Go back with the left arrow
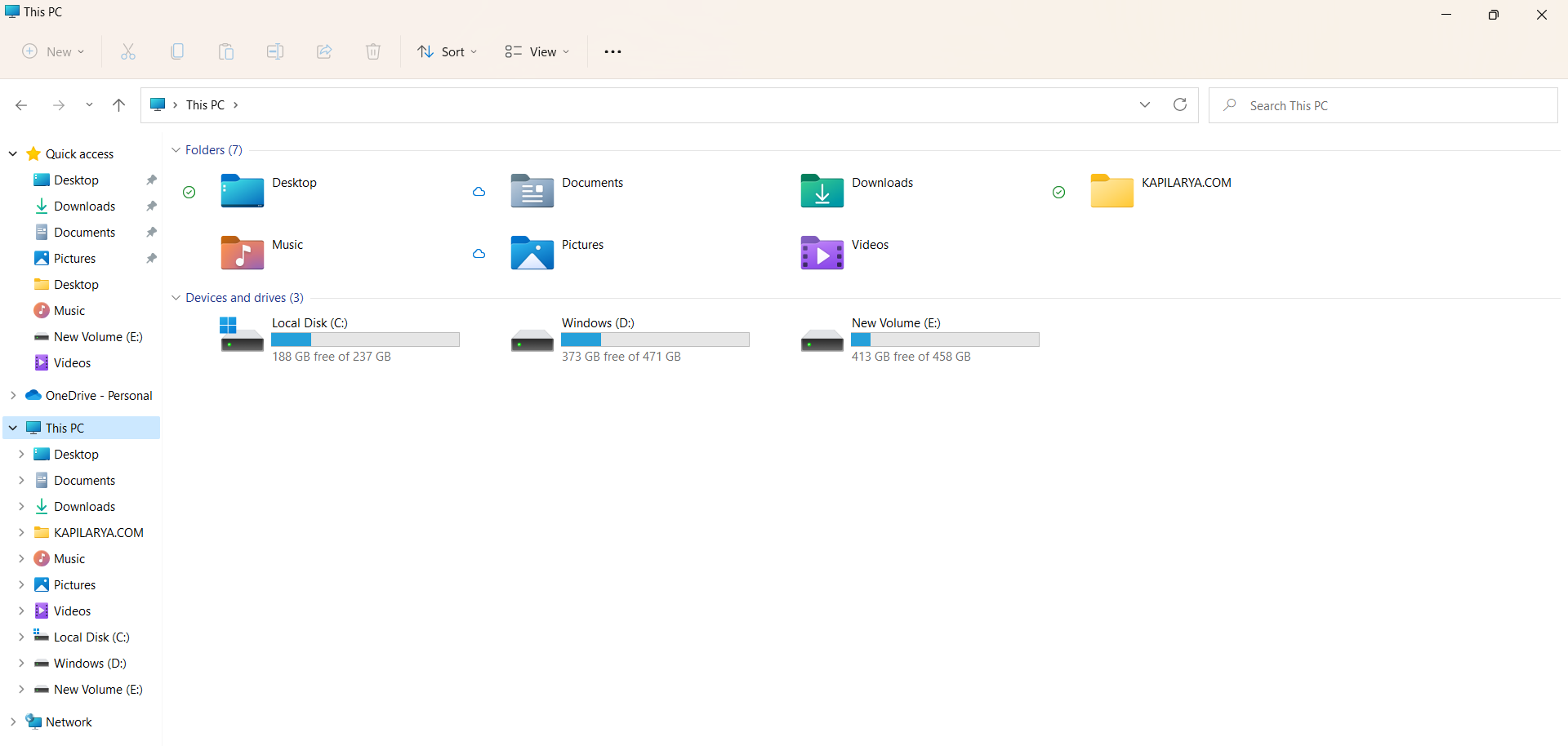1568x746 pixels. tap(21, 105)
